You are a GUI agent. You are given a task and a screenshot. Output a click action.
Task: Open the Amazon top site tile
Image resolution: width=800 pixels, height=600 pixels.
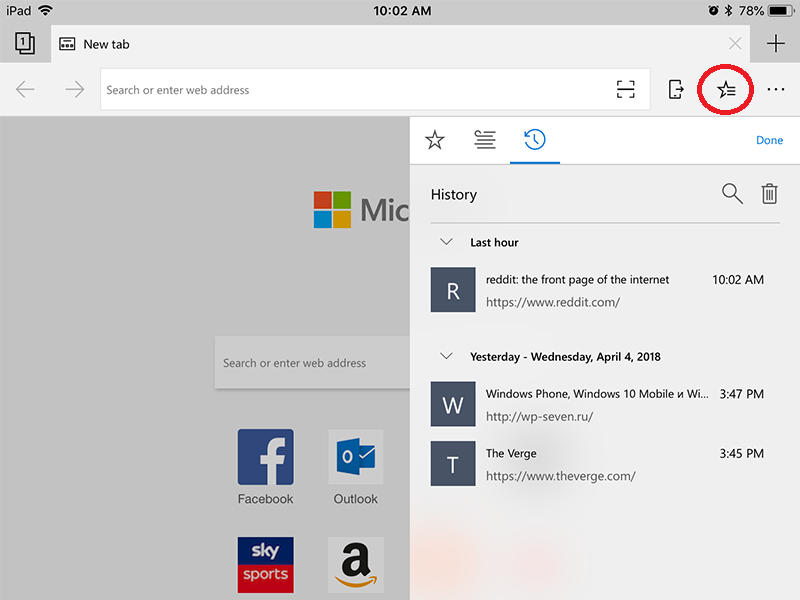(356, 565)
